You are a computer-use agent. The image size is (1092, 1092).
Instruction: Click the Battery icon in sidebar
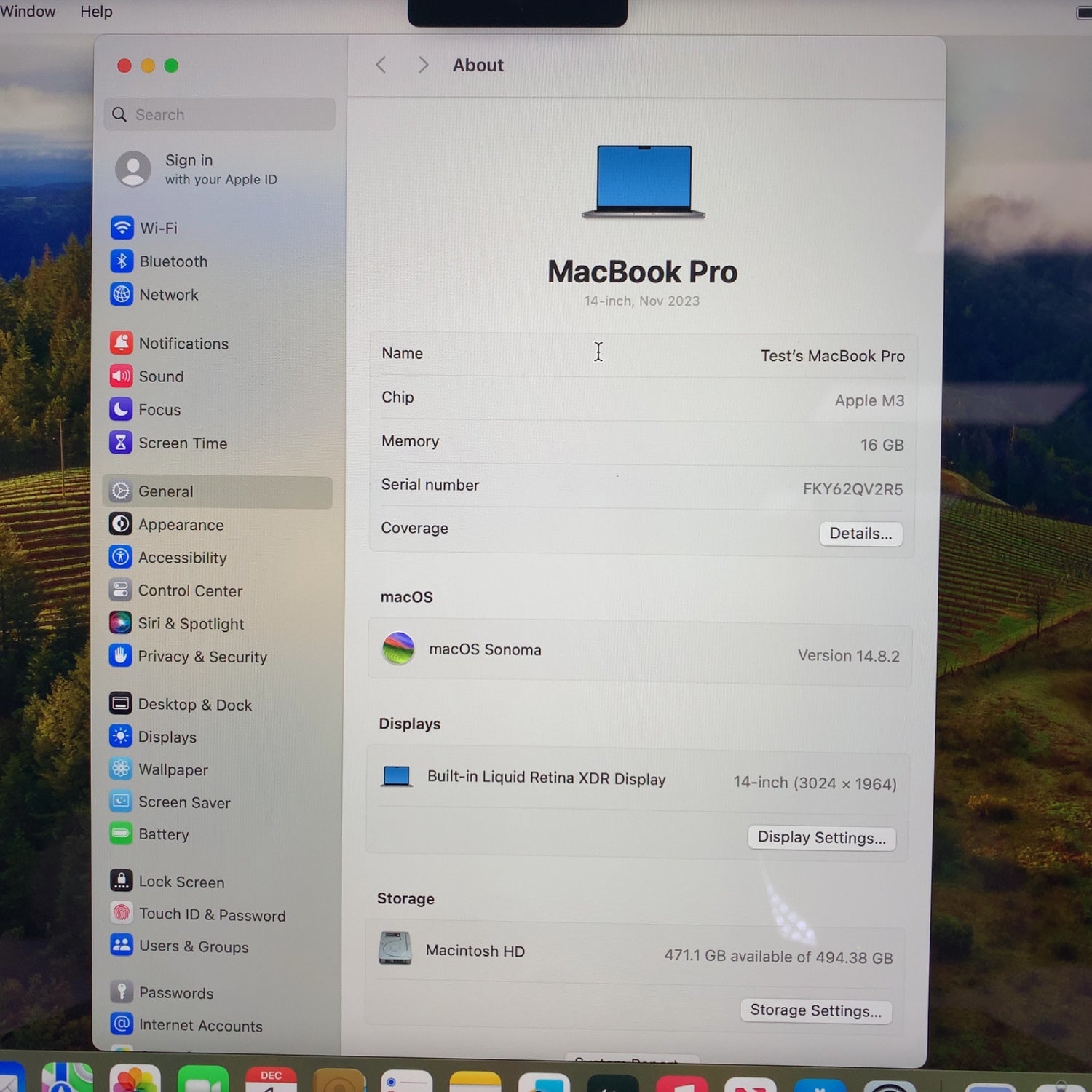pos(121,834)
